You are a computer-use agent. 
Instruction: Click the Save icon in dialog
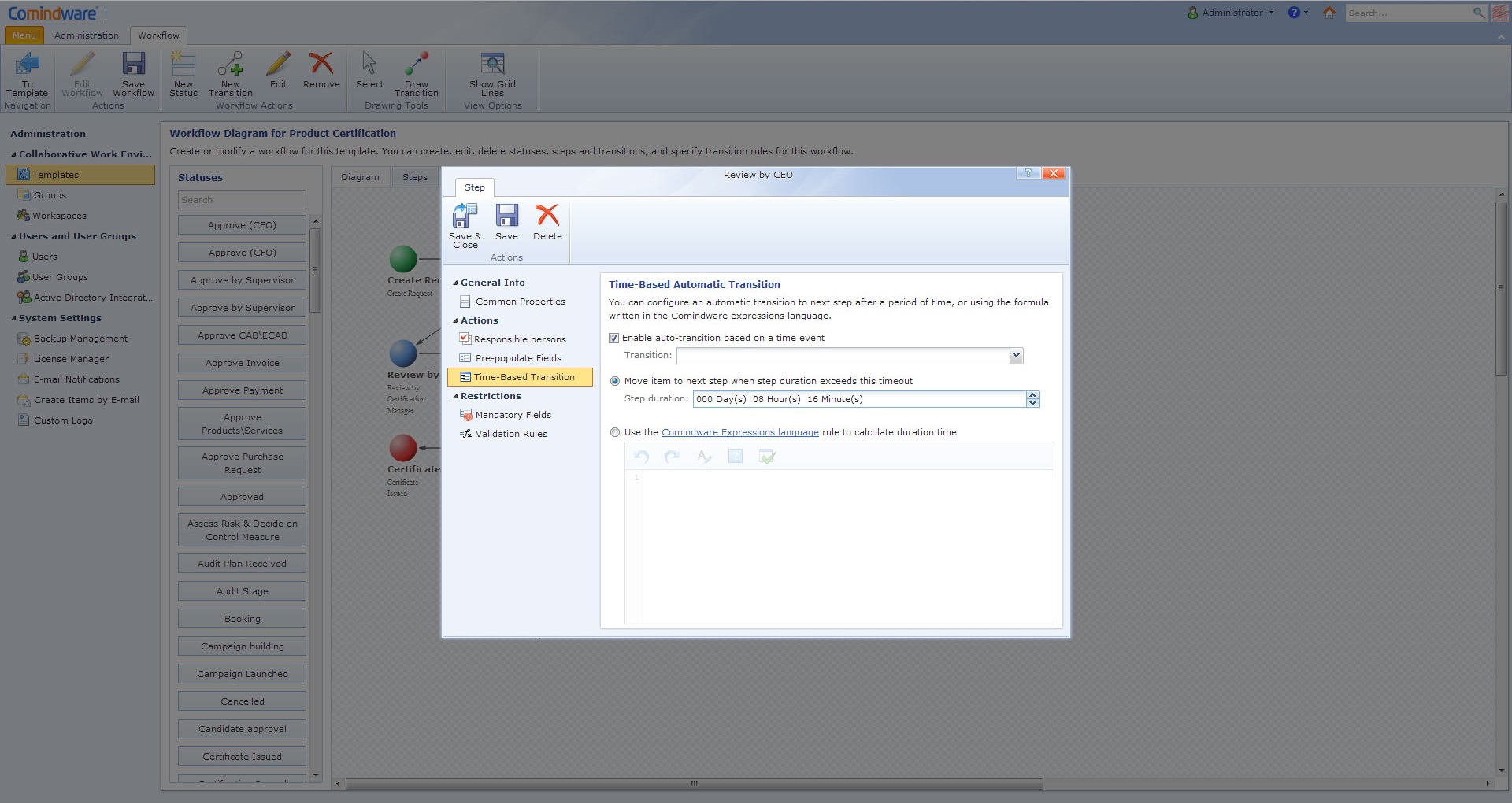click(506, 217)
